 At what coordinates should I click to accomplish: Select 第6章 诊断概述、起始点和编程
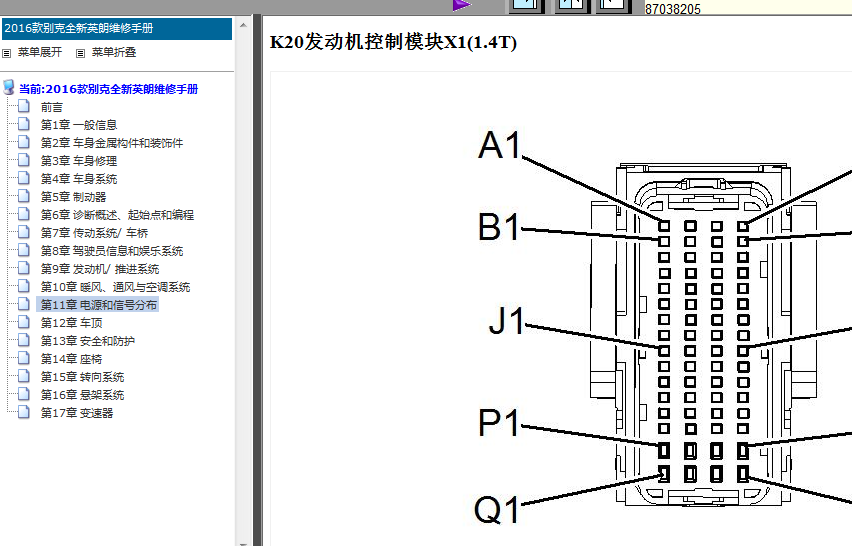tap(117, 215)
